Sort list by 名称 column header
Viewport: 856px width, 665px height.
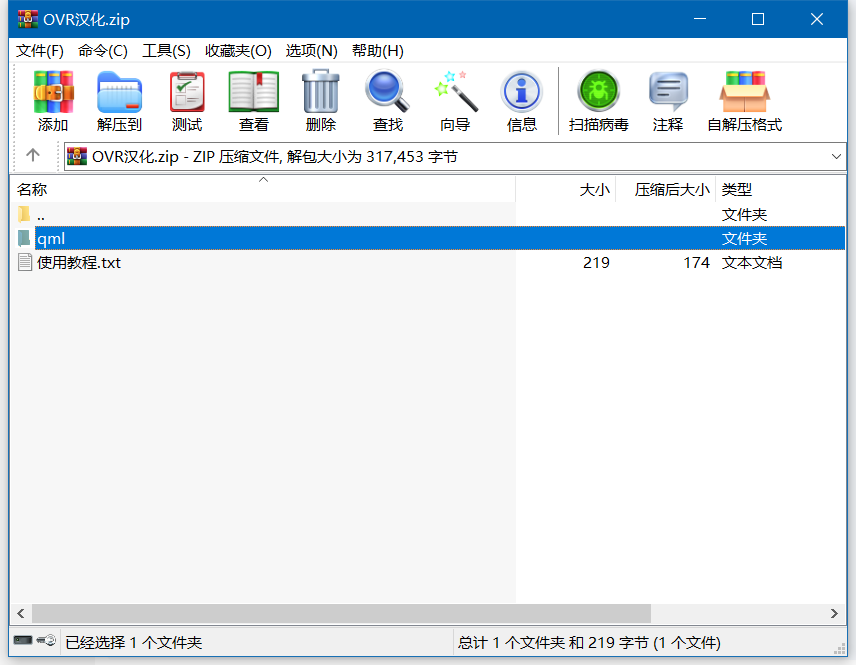[x=32, y=189]
